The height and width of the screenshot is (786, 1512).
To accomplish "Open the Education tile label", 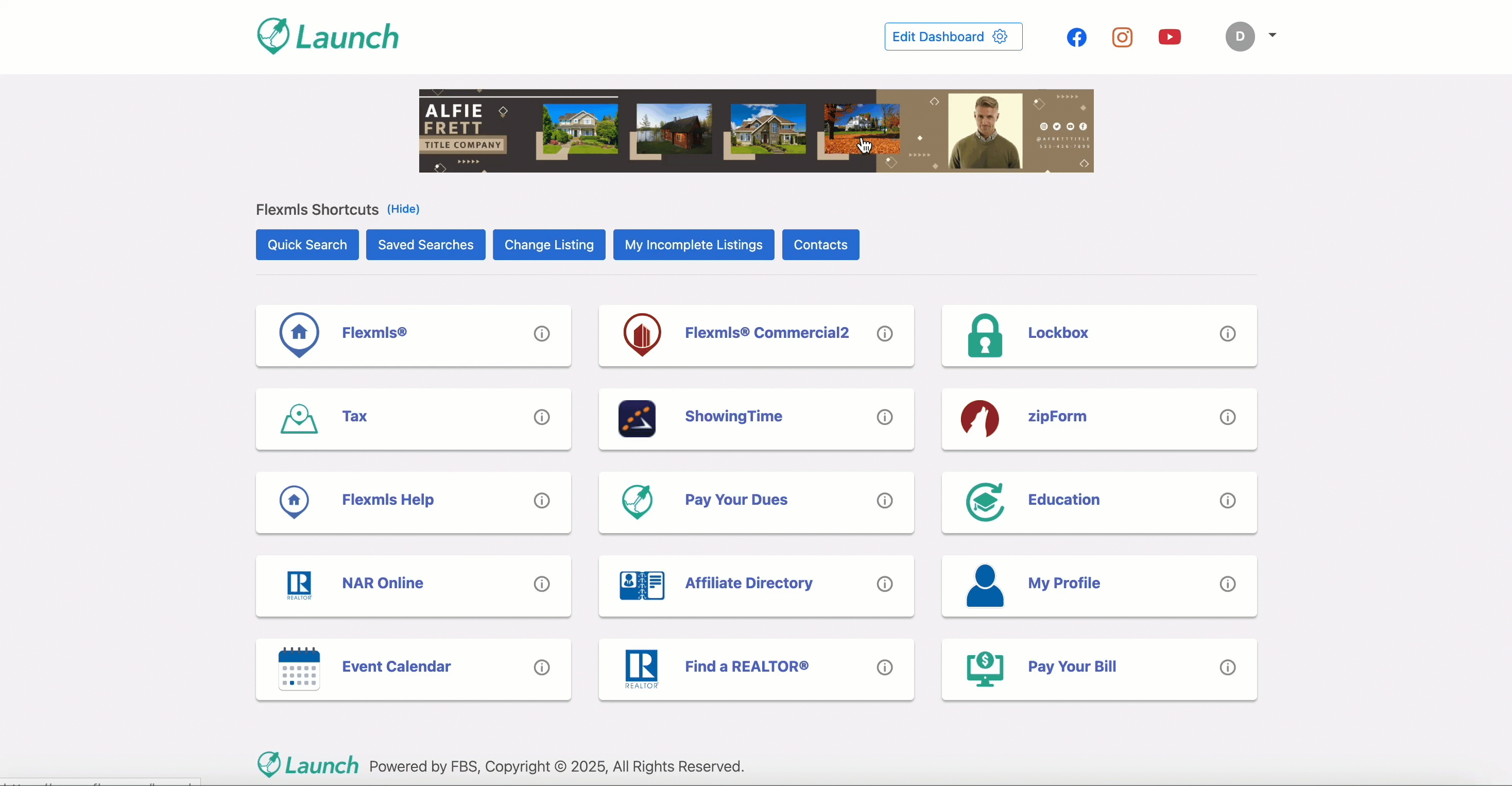I will pos(1063,500).
